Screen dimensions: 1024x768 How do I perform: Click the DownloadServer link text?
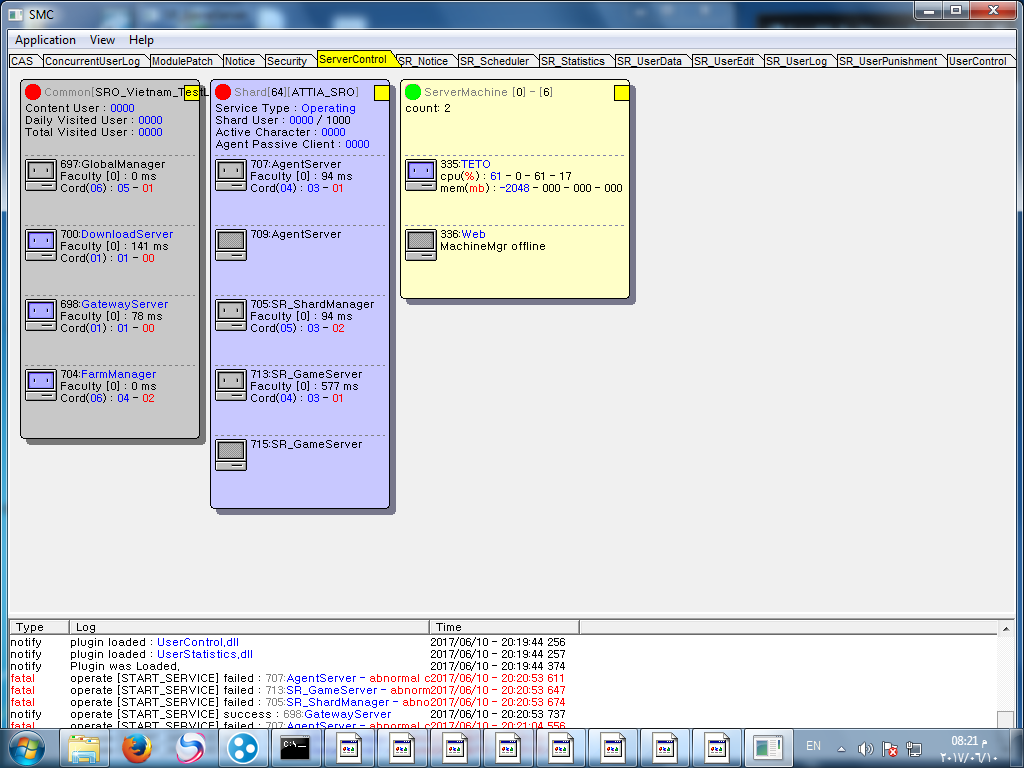pos(127,234)
